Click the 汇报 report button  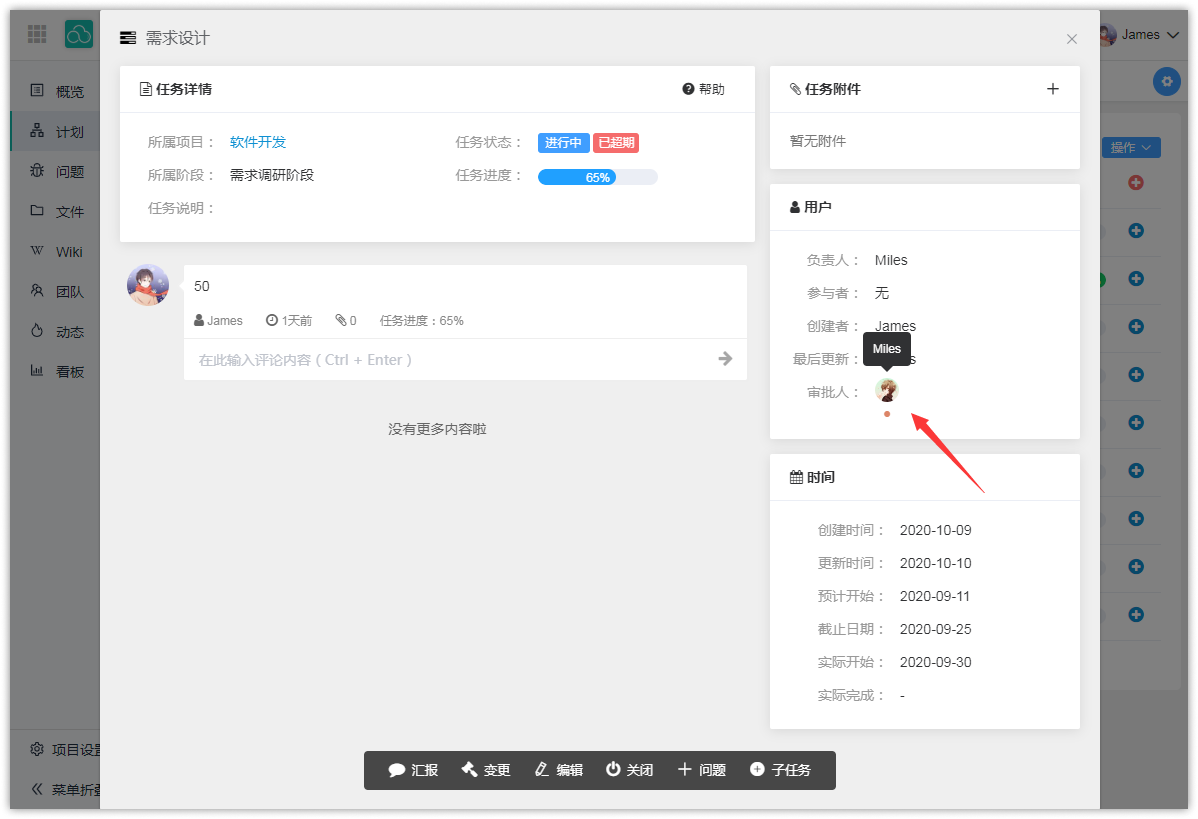pyautogui.click(x=413, y=770)
